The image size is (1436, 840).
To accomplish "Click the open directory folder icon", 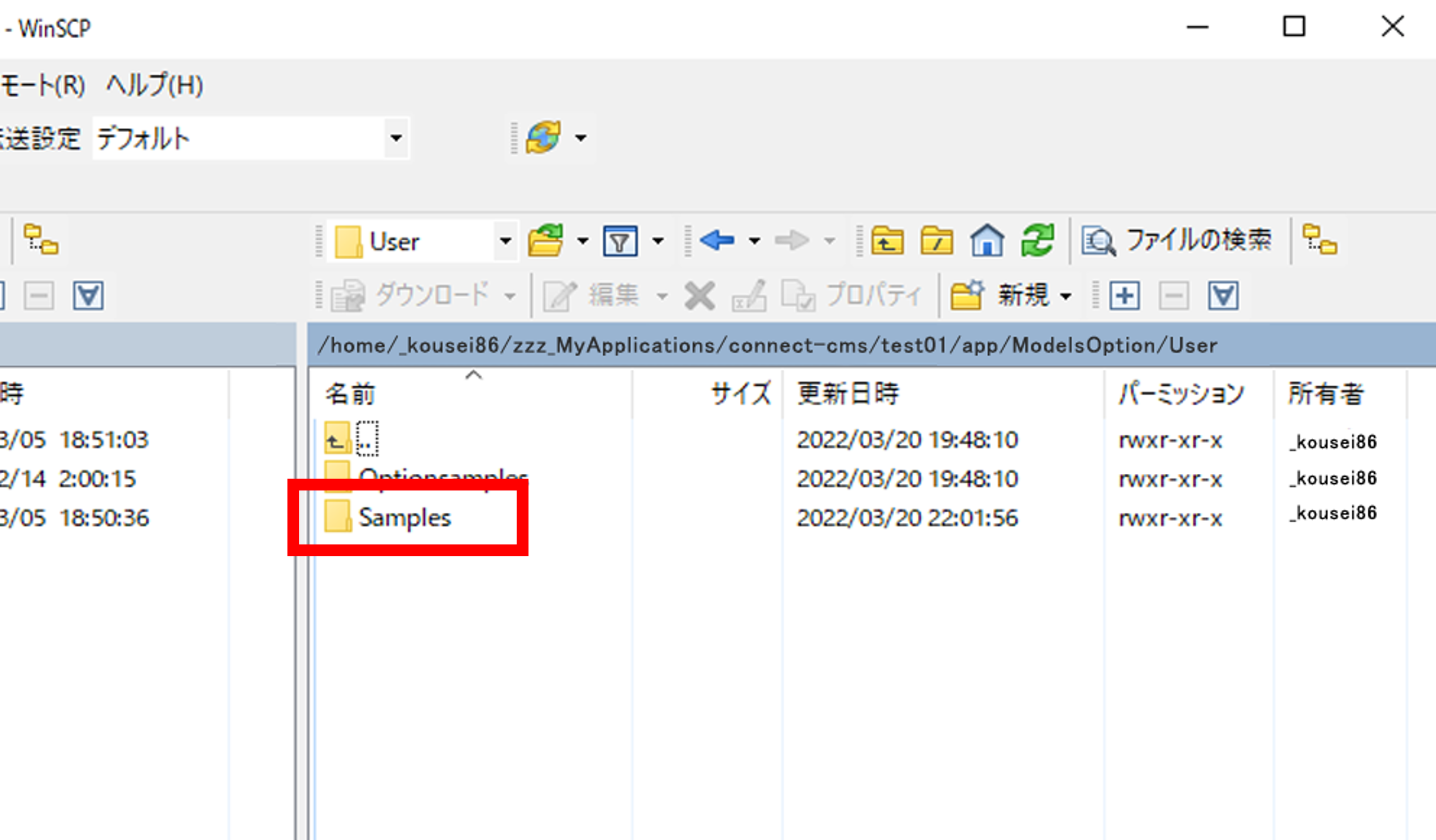I will click(545, 240).
